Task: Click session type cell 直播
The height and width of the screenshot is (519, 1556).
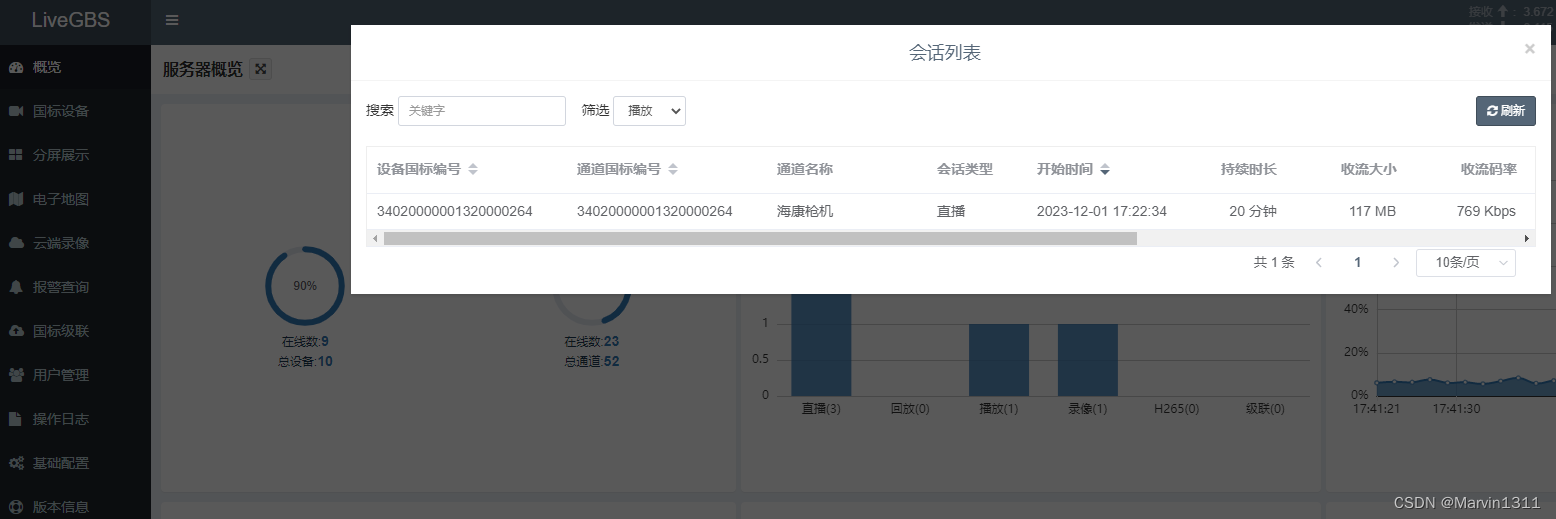Action: [951, 211]
